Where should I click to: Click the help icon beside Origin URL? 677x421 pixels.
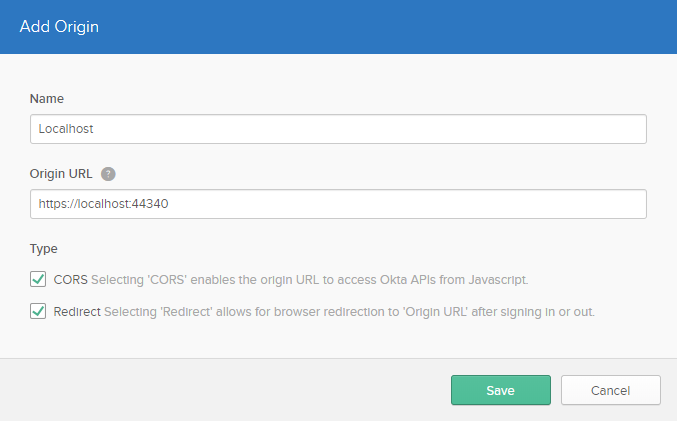(x=108, y=173)
